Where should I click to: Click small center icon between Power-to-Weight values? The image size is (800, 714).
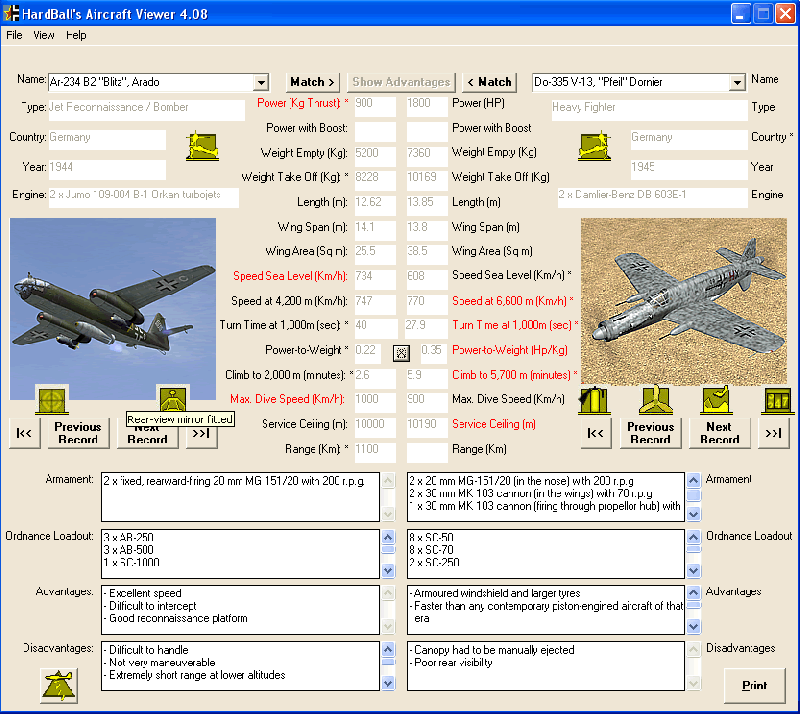pos(400,352)
